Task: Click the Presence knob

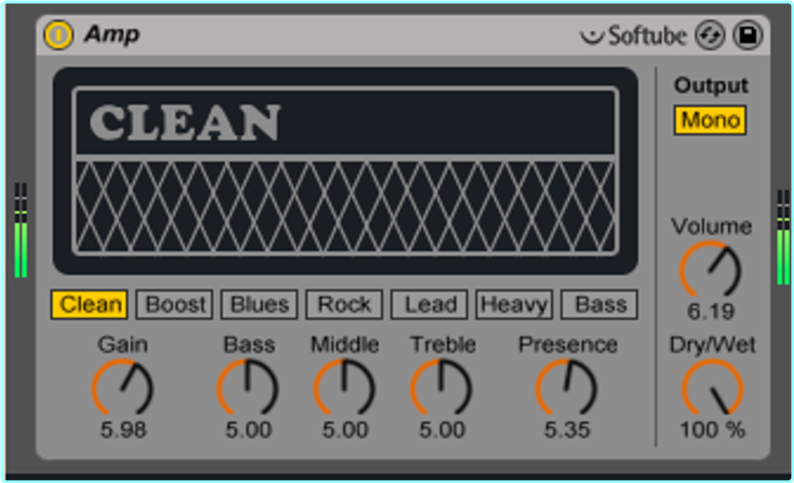Action: tap(567, 388)
